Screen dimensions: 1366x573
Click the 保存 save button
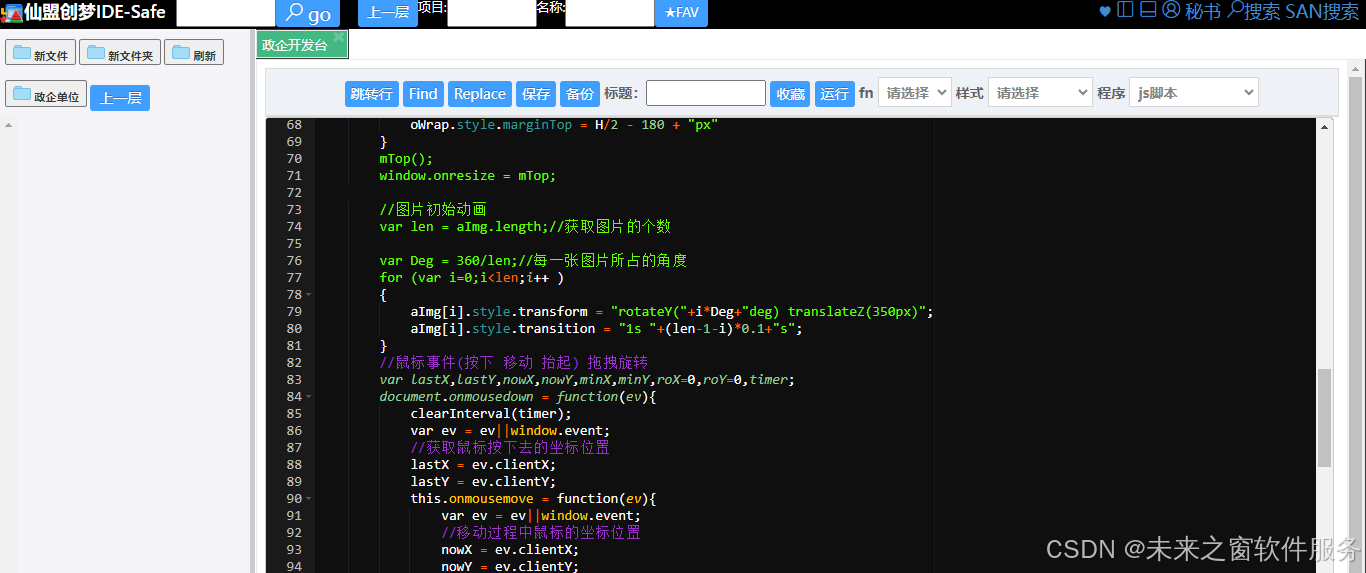(x=536, y=93)
